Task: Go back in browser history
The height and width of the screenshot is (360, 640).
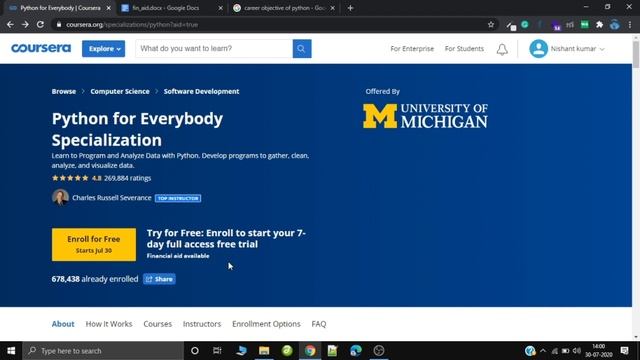Action: coord(10,25)
